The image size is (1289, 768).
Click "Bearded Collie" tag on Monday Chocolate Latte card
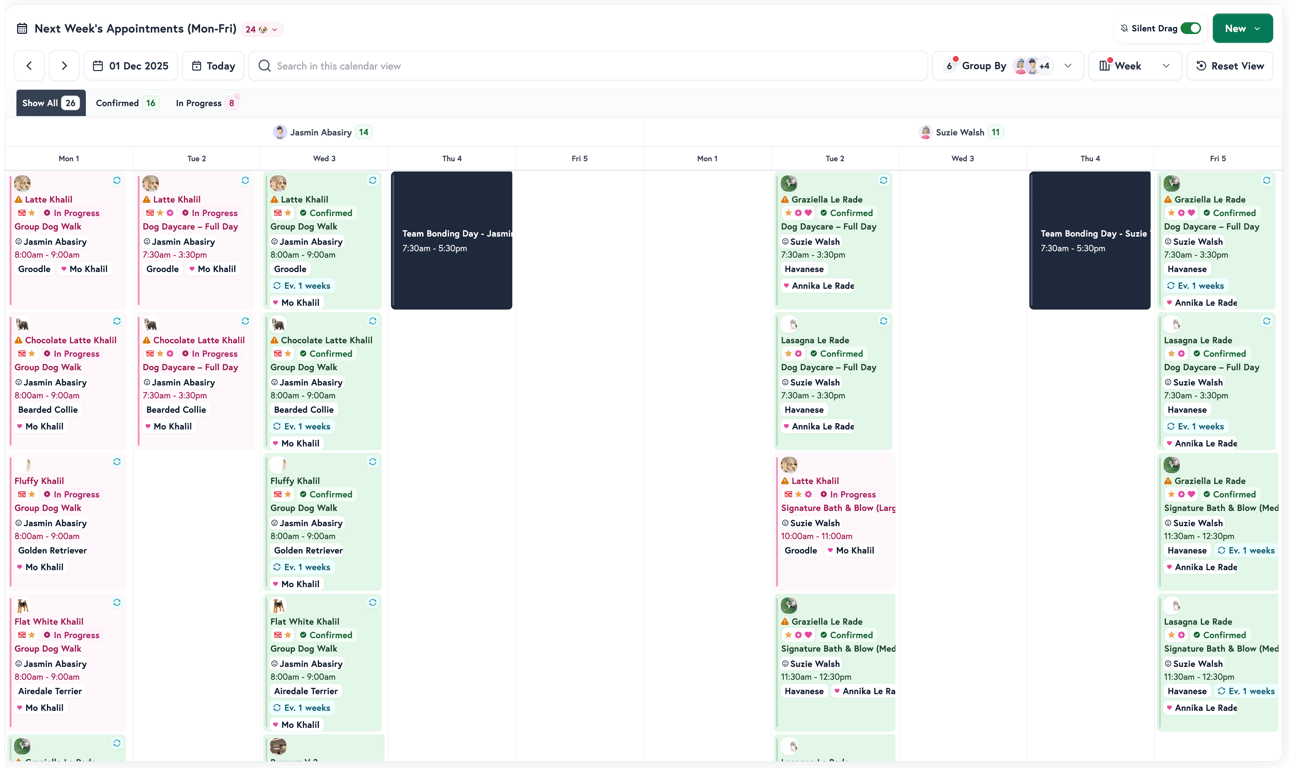48,410
